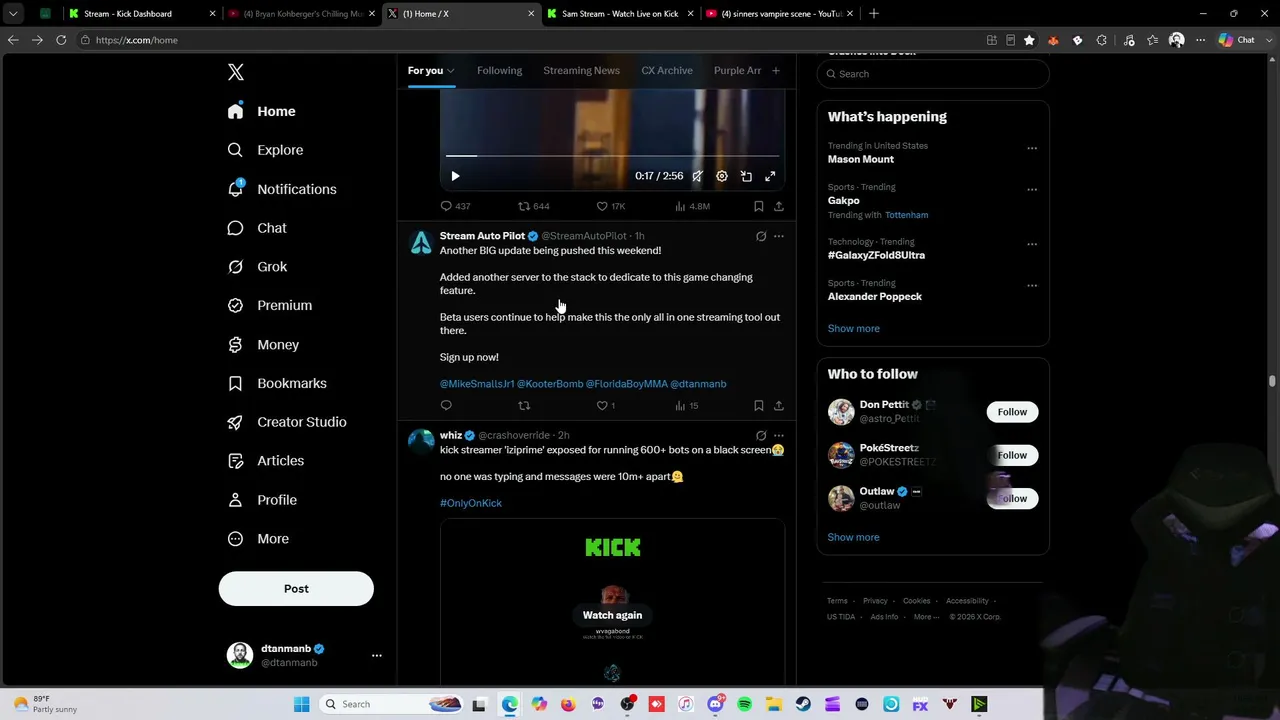Click Watch again on the Kick video
This screenshot has width=1280, height=720.
(612, 615)
